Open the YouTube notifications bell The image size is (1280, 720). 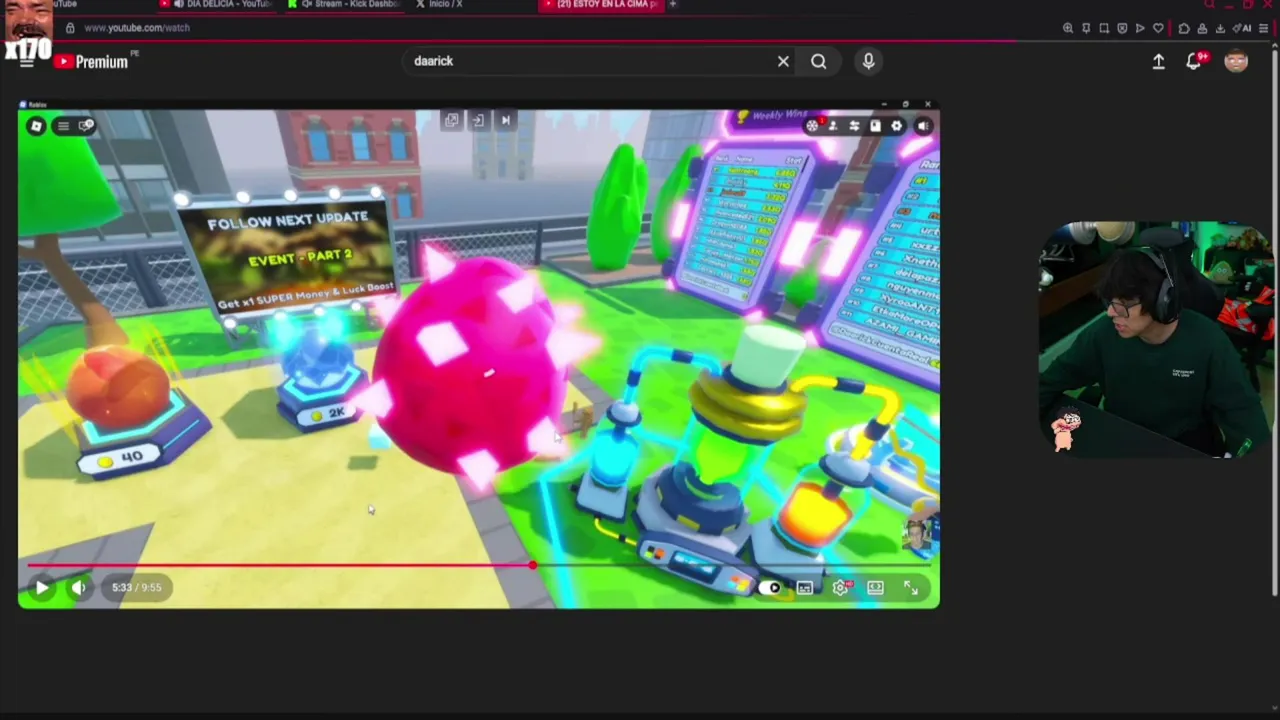click(x=1194, y=61)
